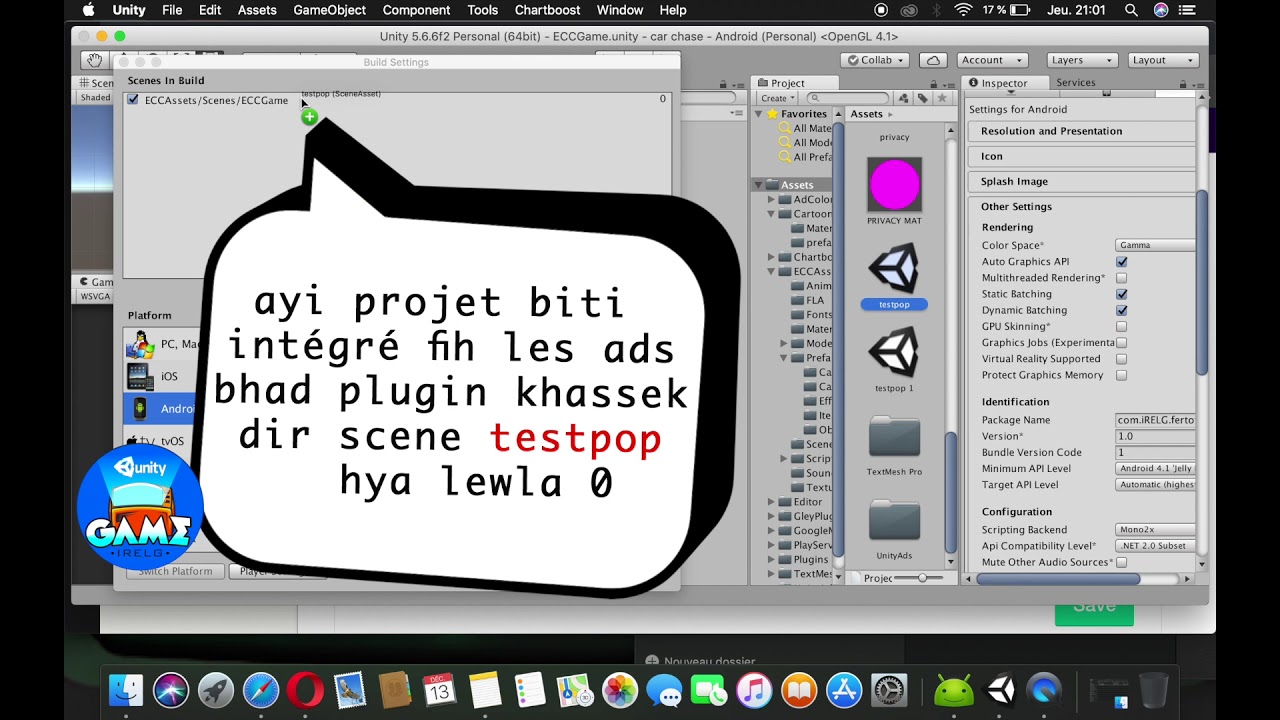This screenshot has height=720, width=1280.
Task: Expand the Editor folder in Assets tree
Action: [x=772, y=502]
